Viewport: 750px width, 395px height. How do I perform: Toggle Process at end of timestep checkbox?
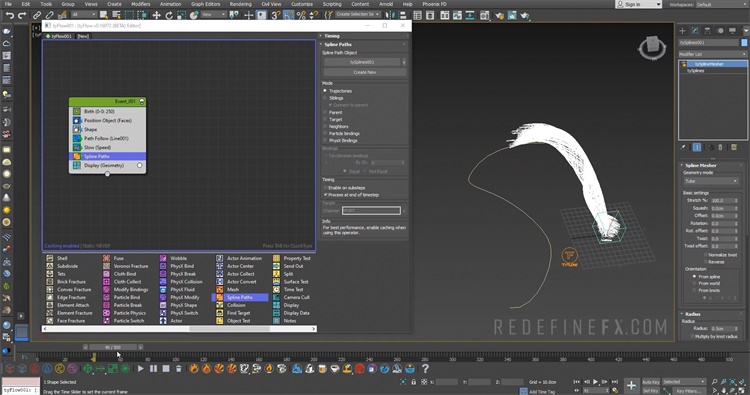point(326,195)
